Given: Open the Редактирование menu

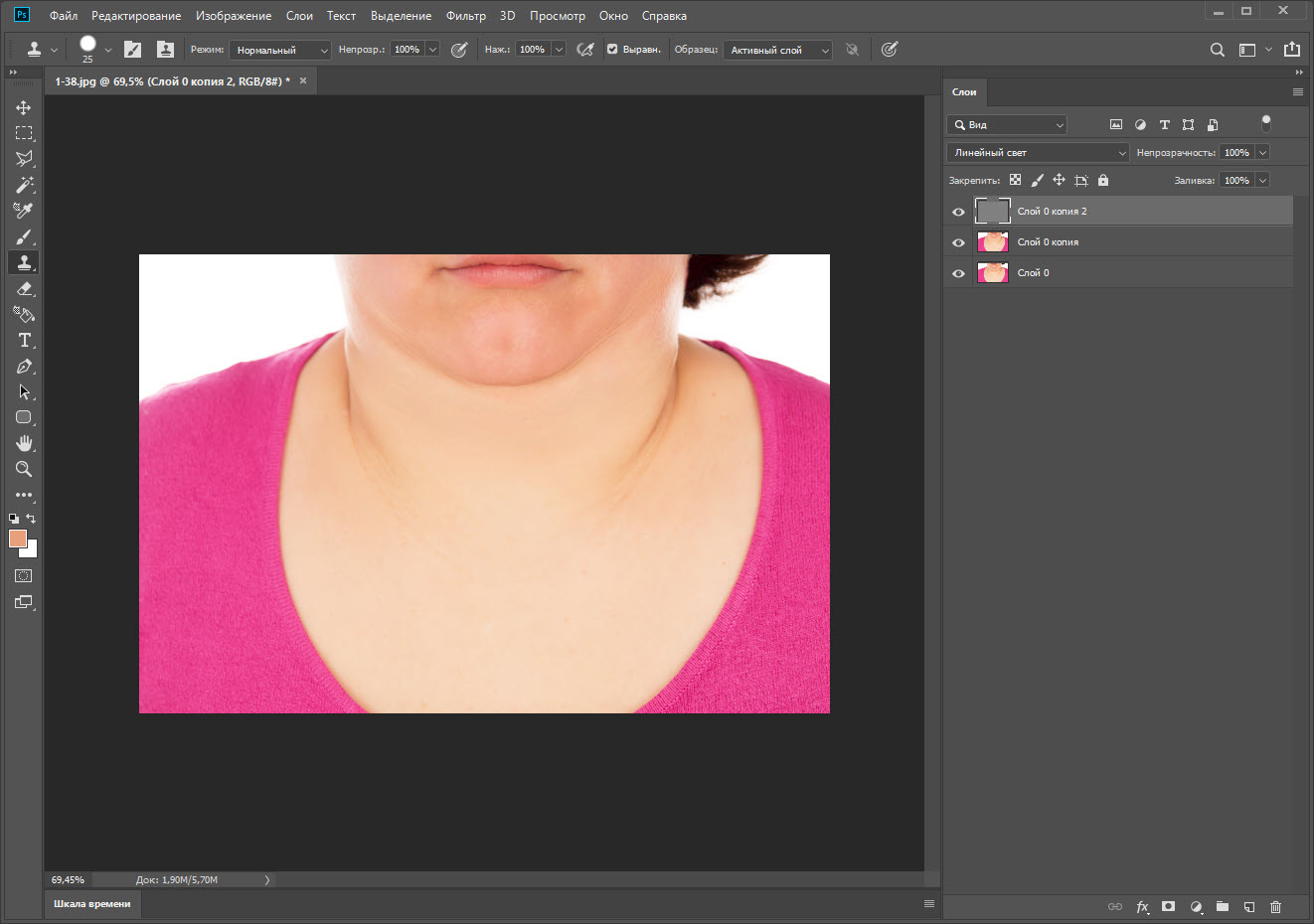Looking at the screenshot, I should pos(136,16).
